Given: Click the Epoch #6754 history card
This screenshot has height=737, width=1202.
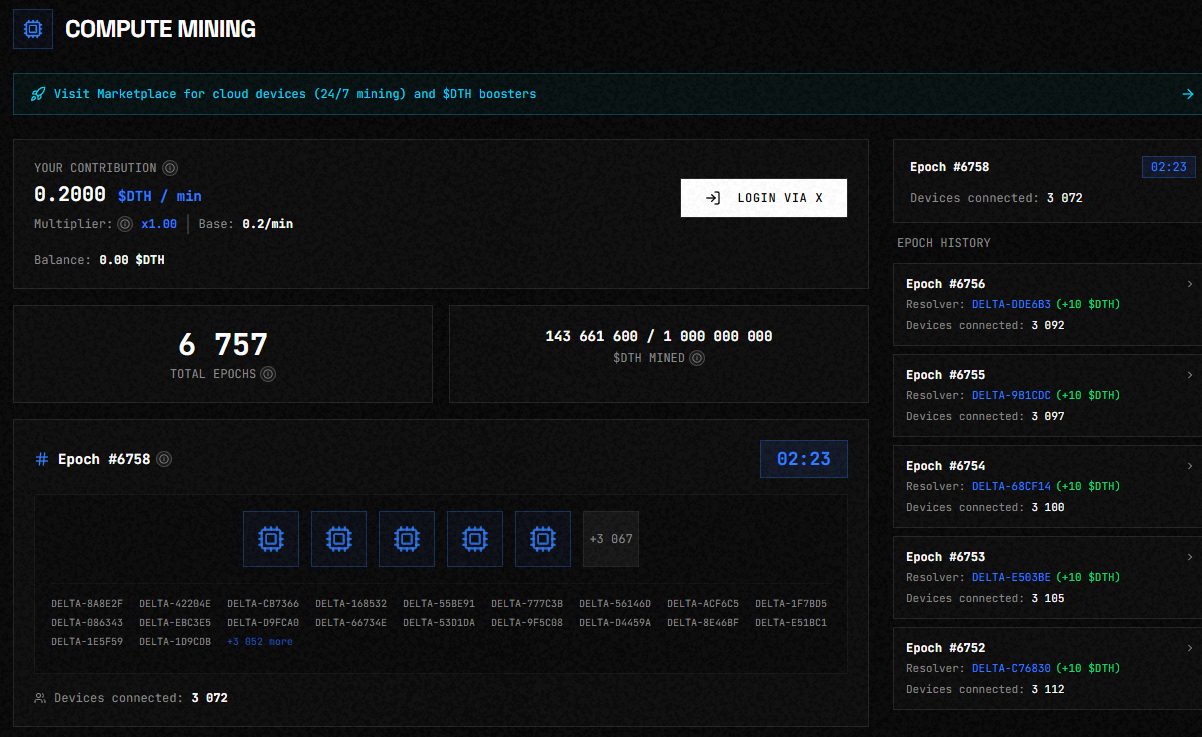Looking at the screenshot, I should [x=1045, y=486].
